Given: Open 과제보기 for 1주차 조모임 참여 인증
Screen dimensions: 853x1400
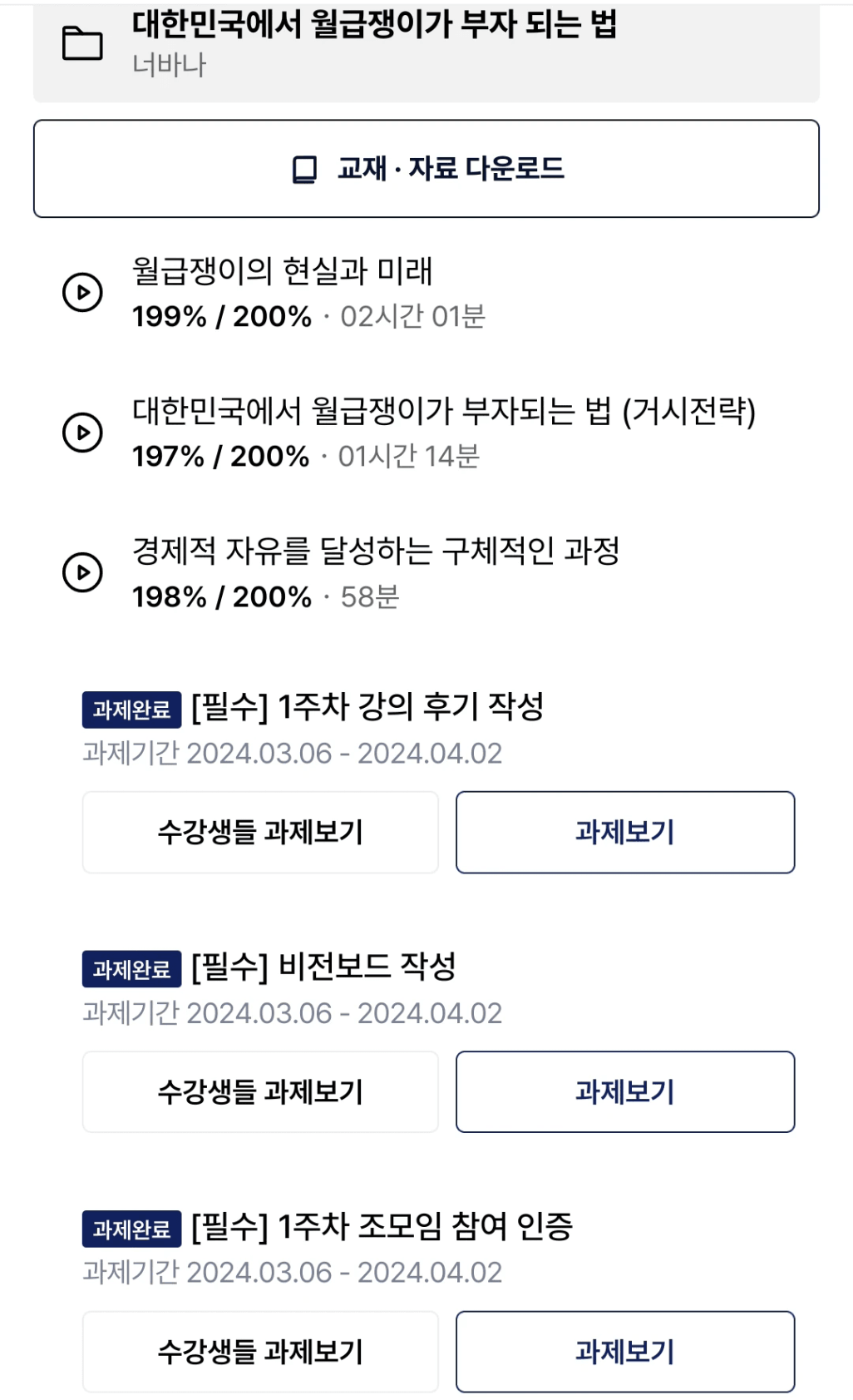Looking at the screenshot, I should point(625,1351).
